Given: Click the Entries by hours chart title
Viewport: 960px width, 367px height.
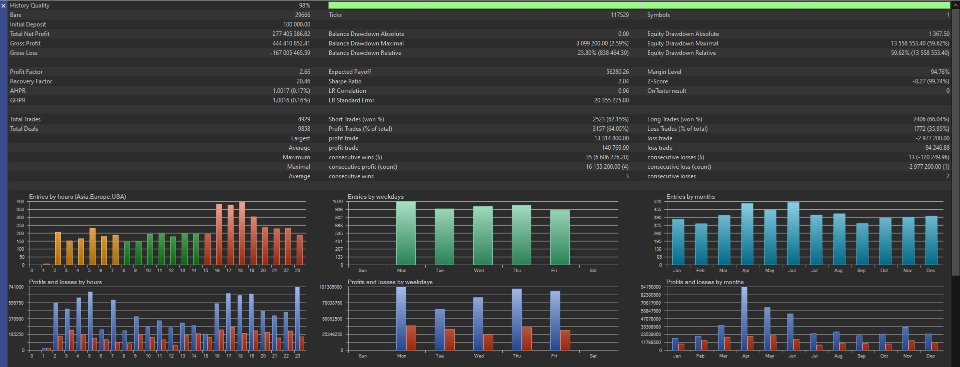Looking at the screenshot, I should coord(78,197).
